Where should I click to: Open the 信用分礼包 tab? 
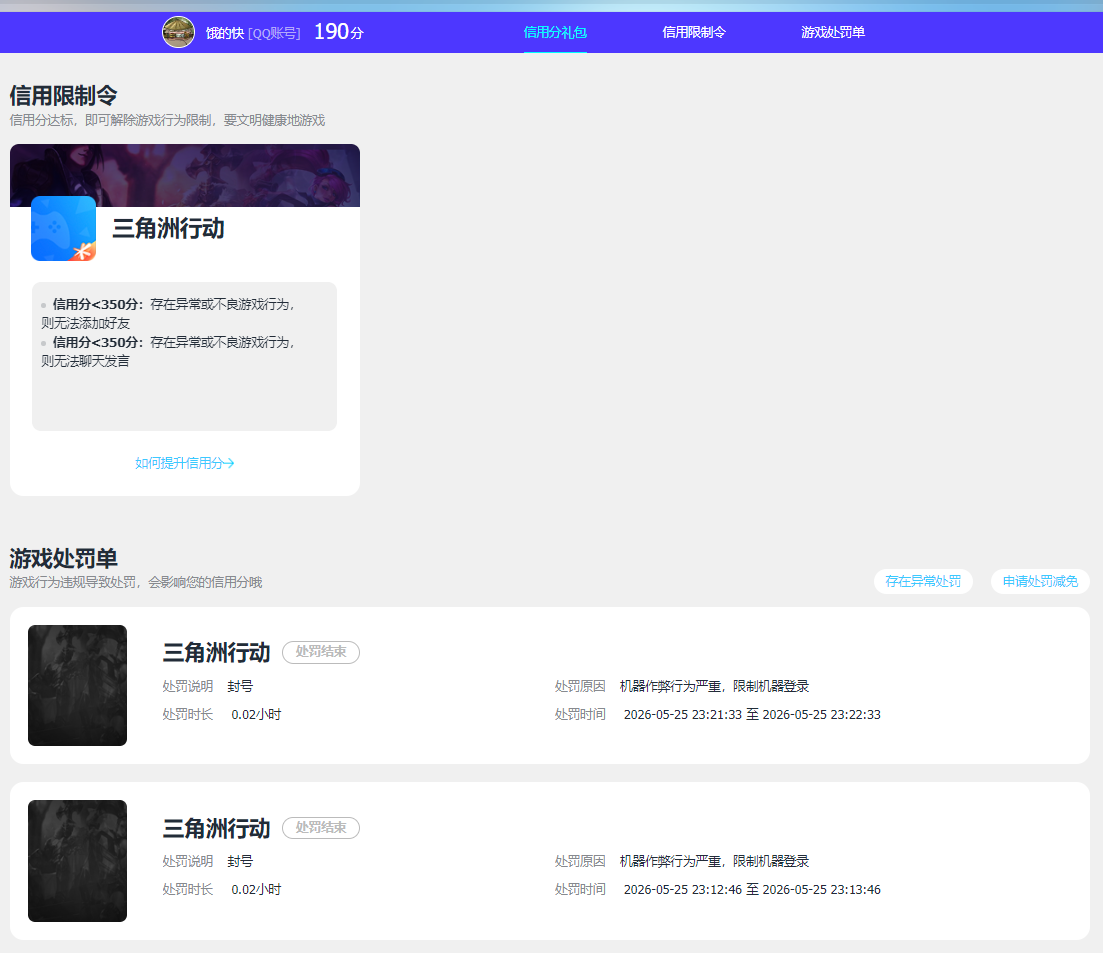pos(555,32)
